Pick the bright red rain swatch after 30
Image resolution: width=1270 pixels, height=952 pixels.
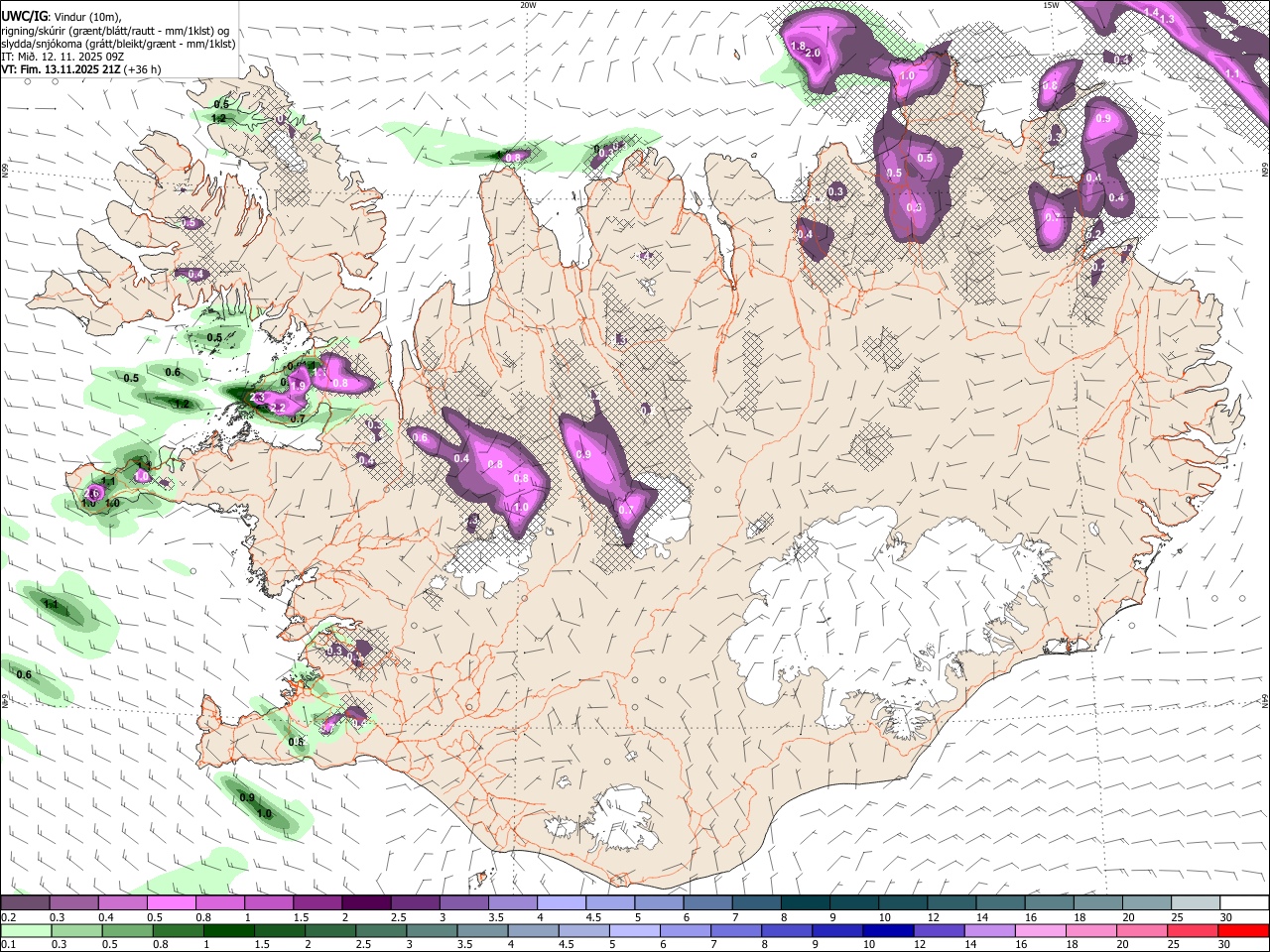(x=1244, y=930)
